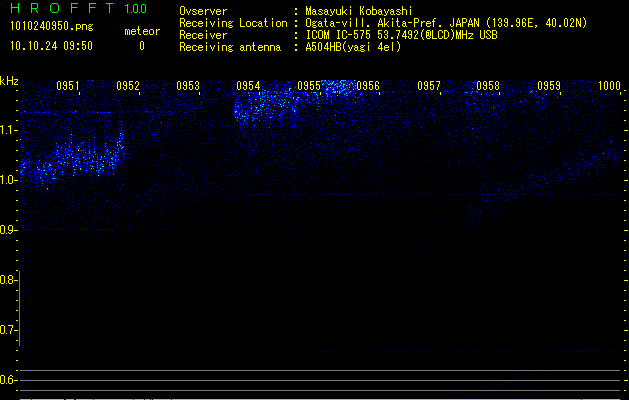Click the 0.8 frequency axis label

(8, 280)
